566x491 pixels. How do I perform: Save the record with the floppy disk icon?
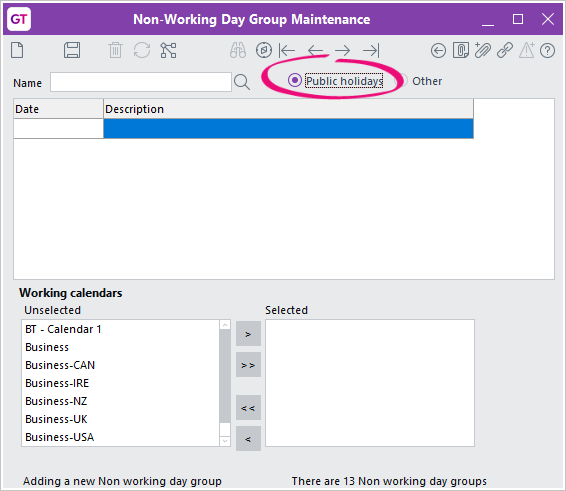click(x=72, y=50)
